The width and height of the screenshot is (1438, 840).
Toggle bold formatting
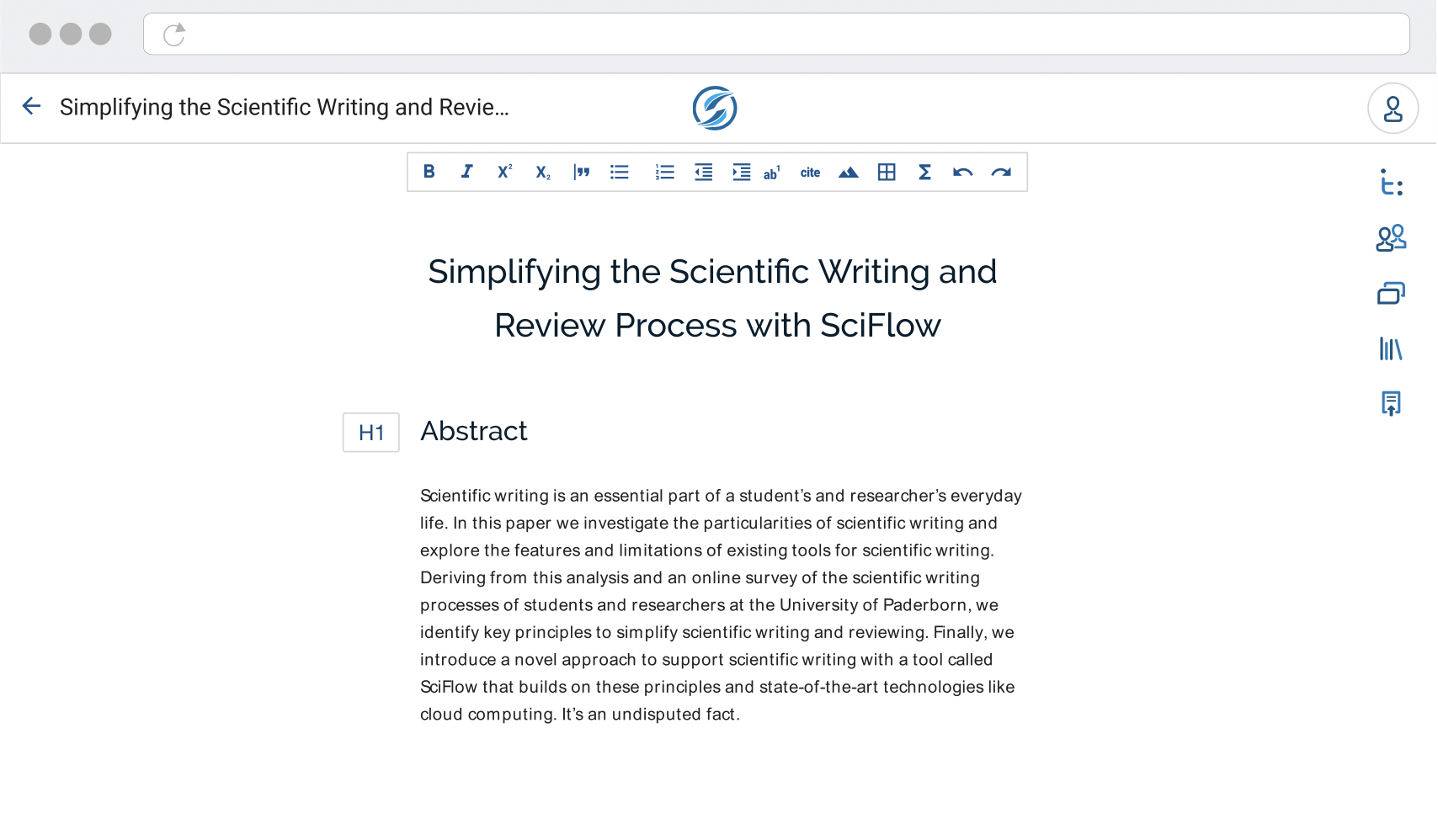click(x=429, y=172)
